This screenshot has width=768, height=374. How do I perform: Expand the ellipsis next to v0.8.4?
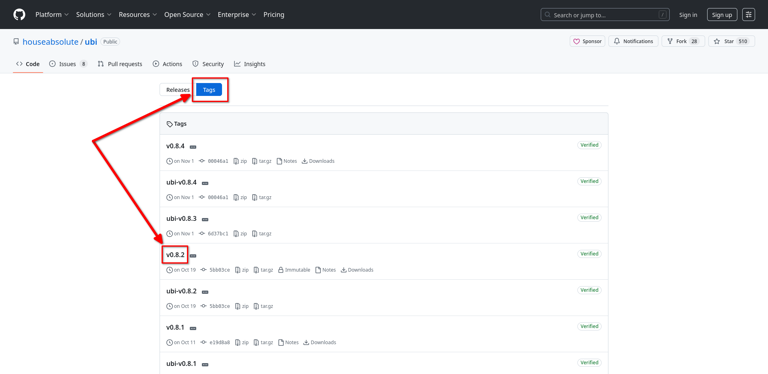tap(193, 147)
